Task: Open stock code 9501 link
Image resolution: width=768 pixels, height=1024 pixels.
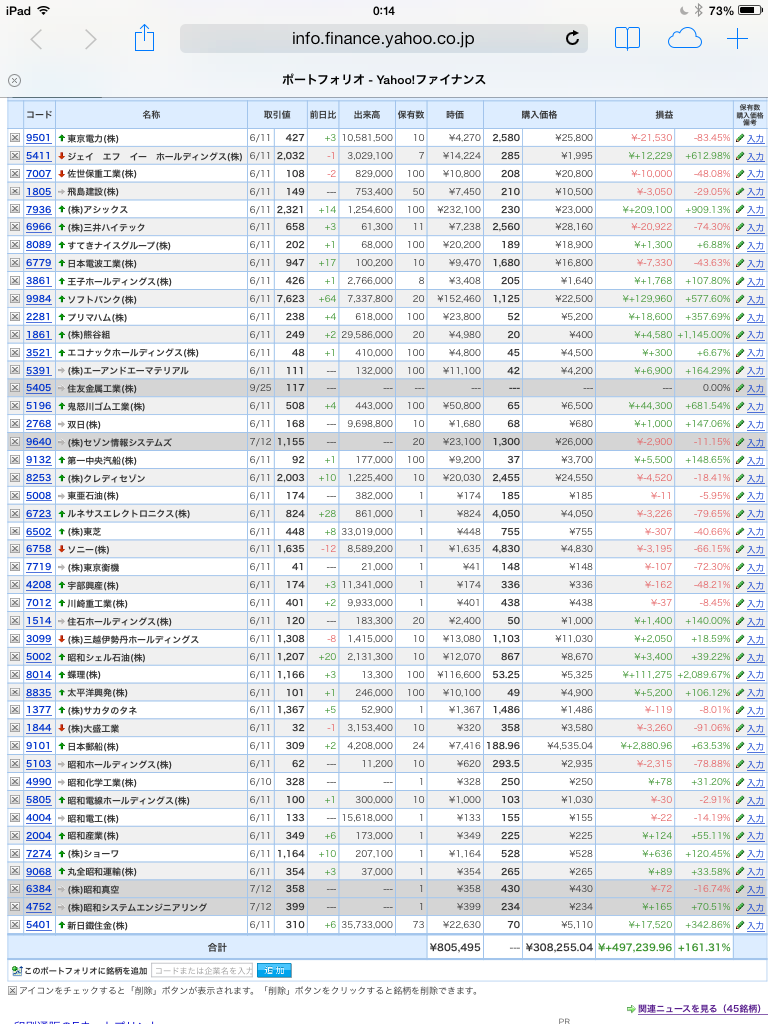Action: [x=39, y=138]
